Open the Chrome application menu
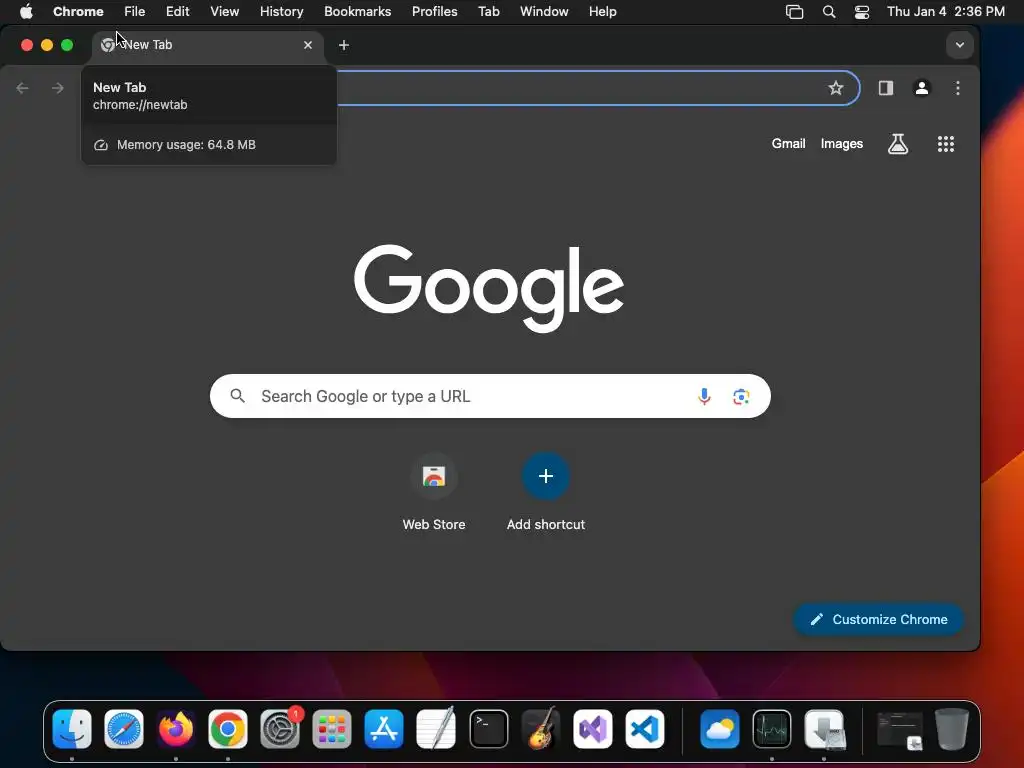The width and height of the screenshot is (1024, 768). point(78,12)
